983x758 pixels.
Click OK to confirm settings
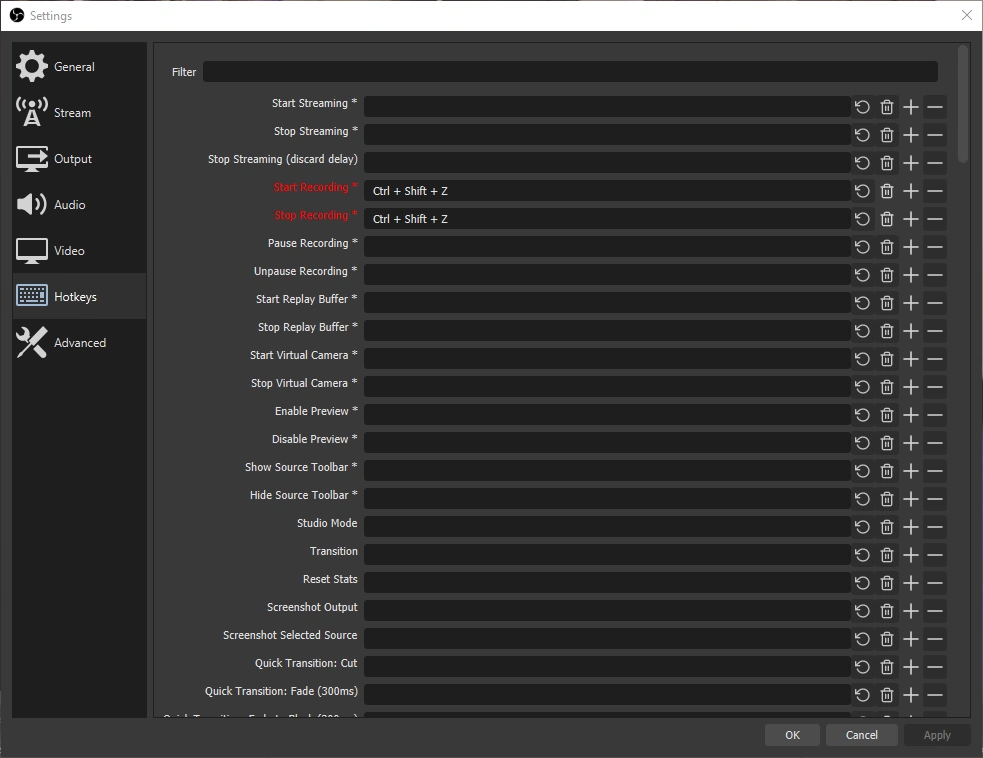pyautogui.click(x=792, y=735)
